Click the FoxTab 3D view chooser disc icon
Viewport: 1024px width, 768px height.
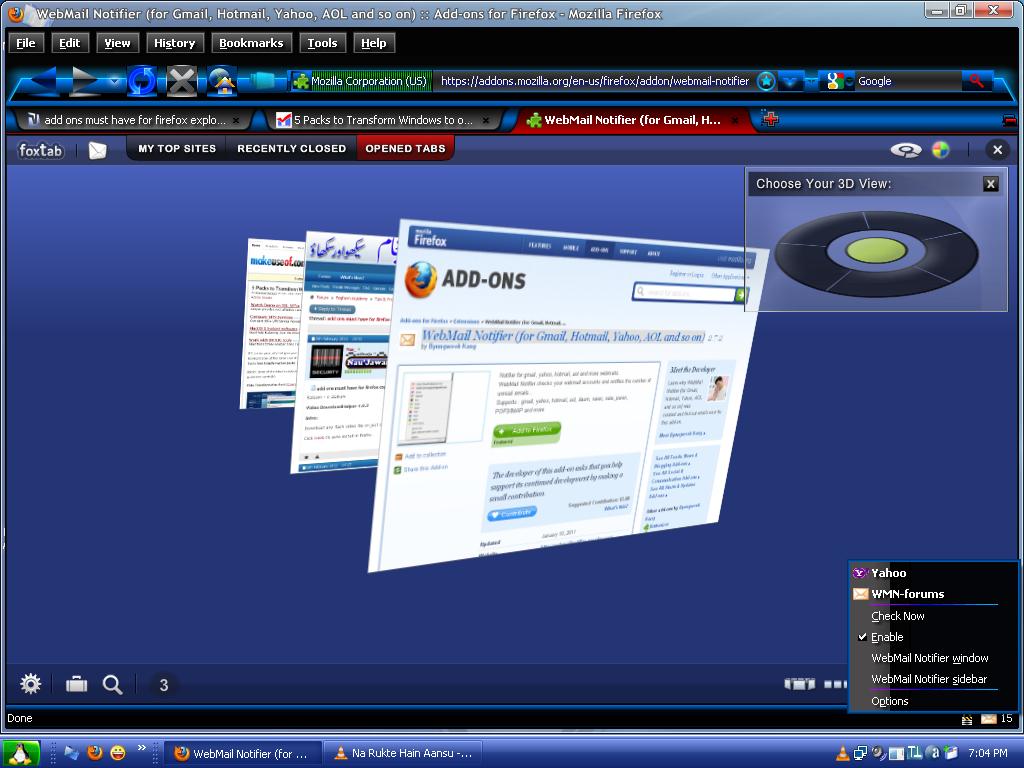906,150
